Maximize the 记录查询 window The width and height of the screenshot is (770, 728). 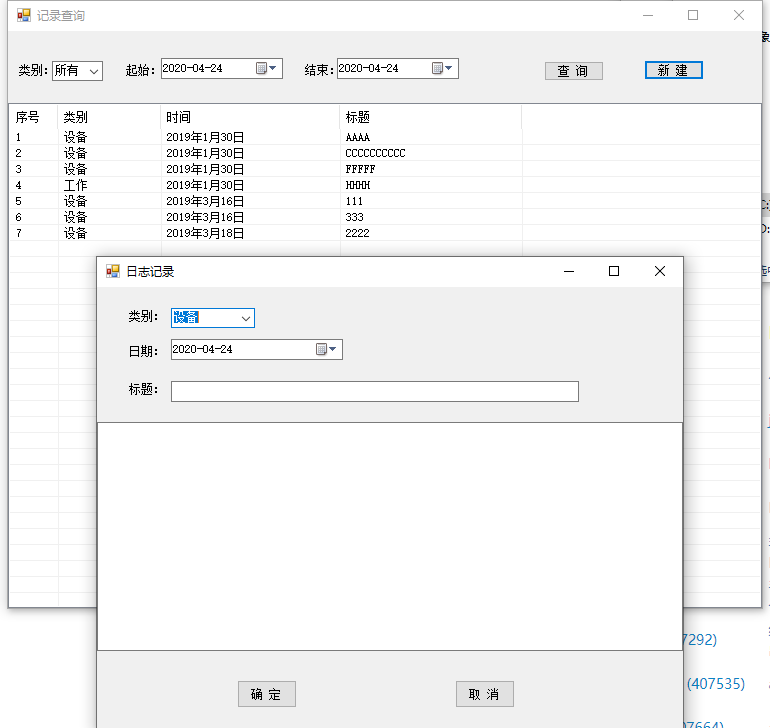coord(693,15)
